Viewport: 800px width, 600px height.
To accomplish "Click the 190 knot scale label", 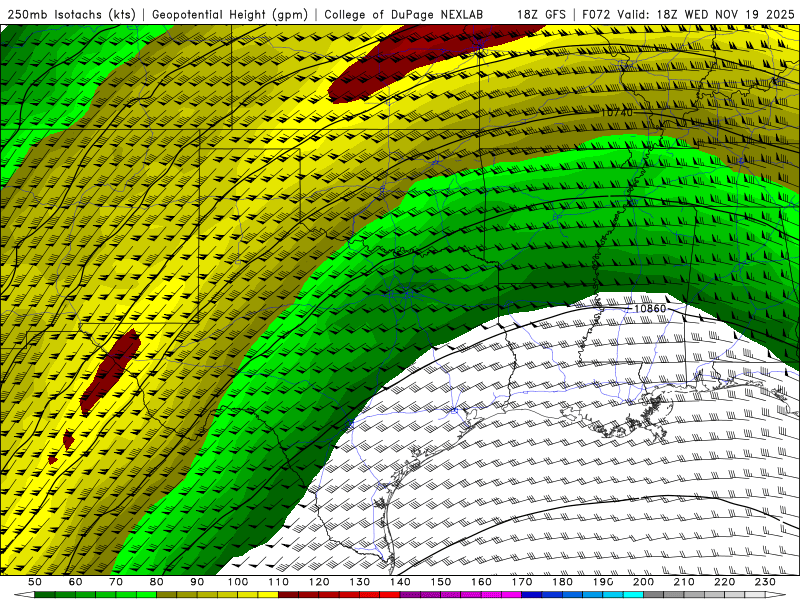I will coord(603,582).
